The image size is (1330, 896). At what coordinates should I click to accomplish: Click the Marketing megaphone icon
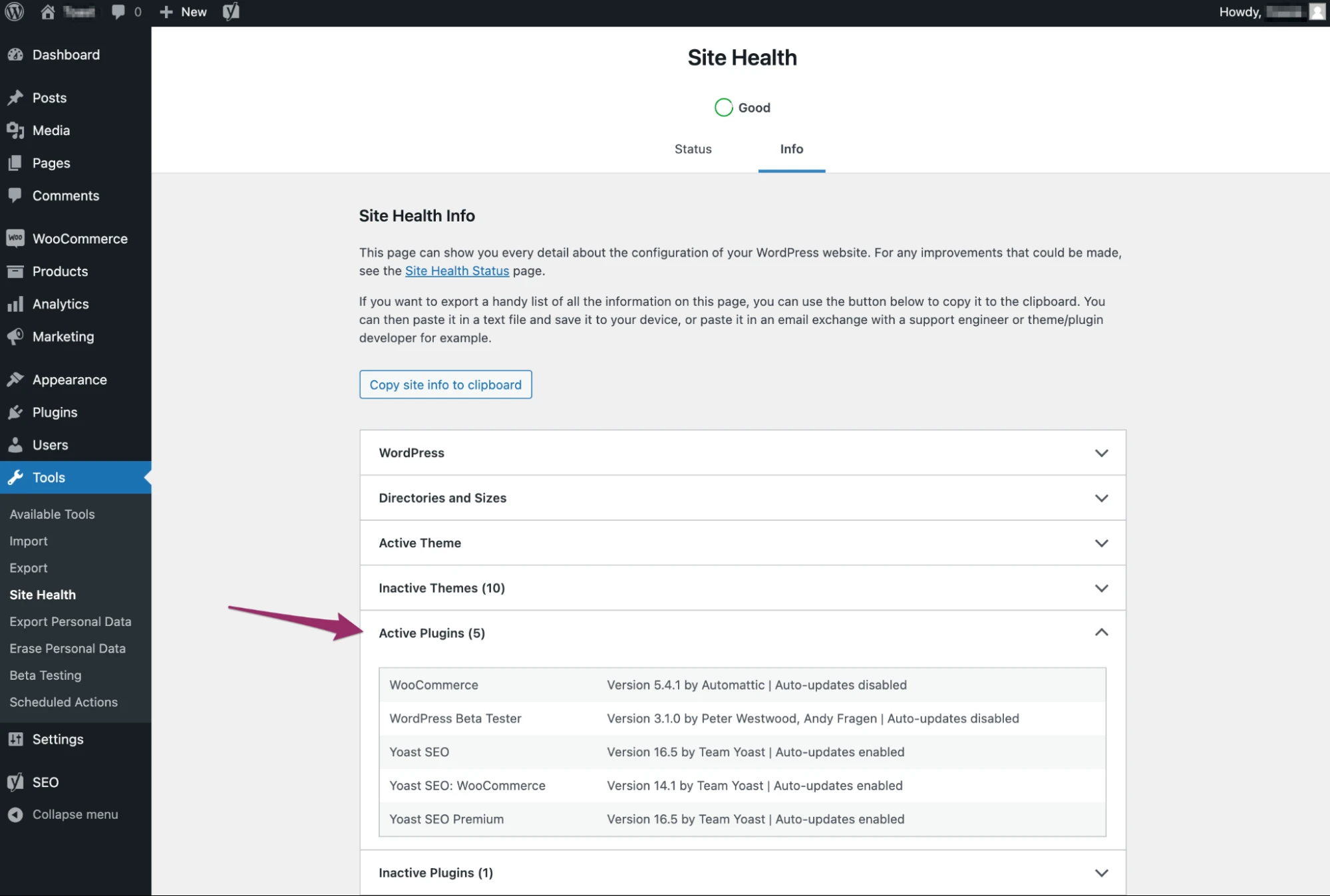point(15,337)
